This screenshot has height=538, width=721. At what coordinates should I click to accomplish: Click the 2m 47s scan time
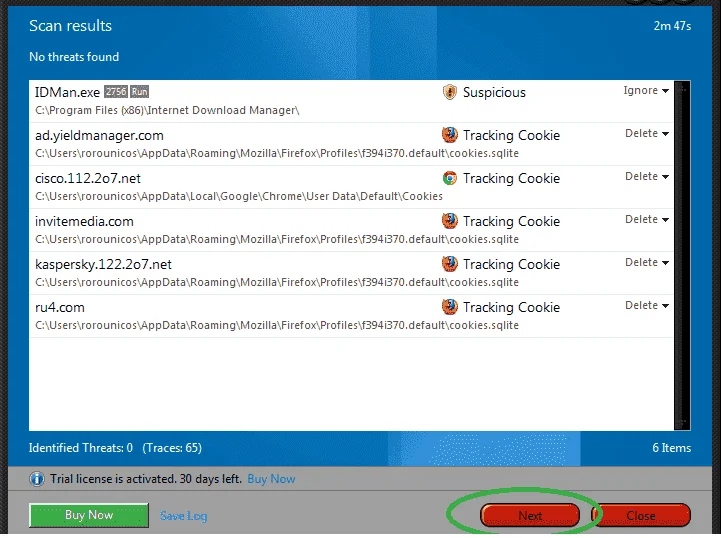(x=672, y=26)
